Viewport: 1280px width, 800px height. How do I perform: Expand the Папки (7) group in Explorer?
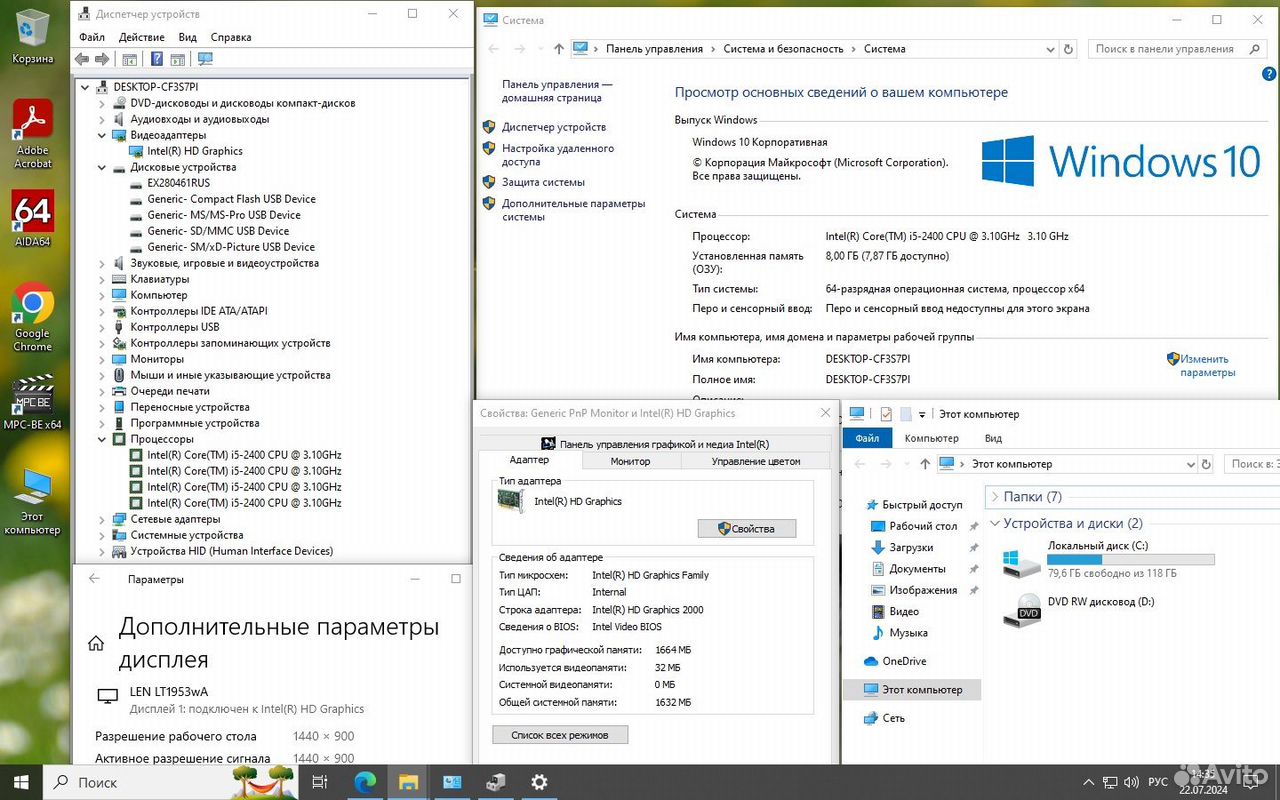coord(995,496)
